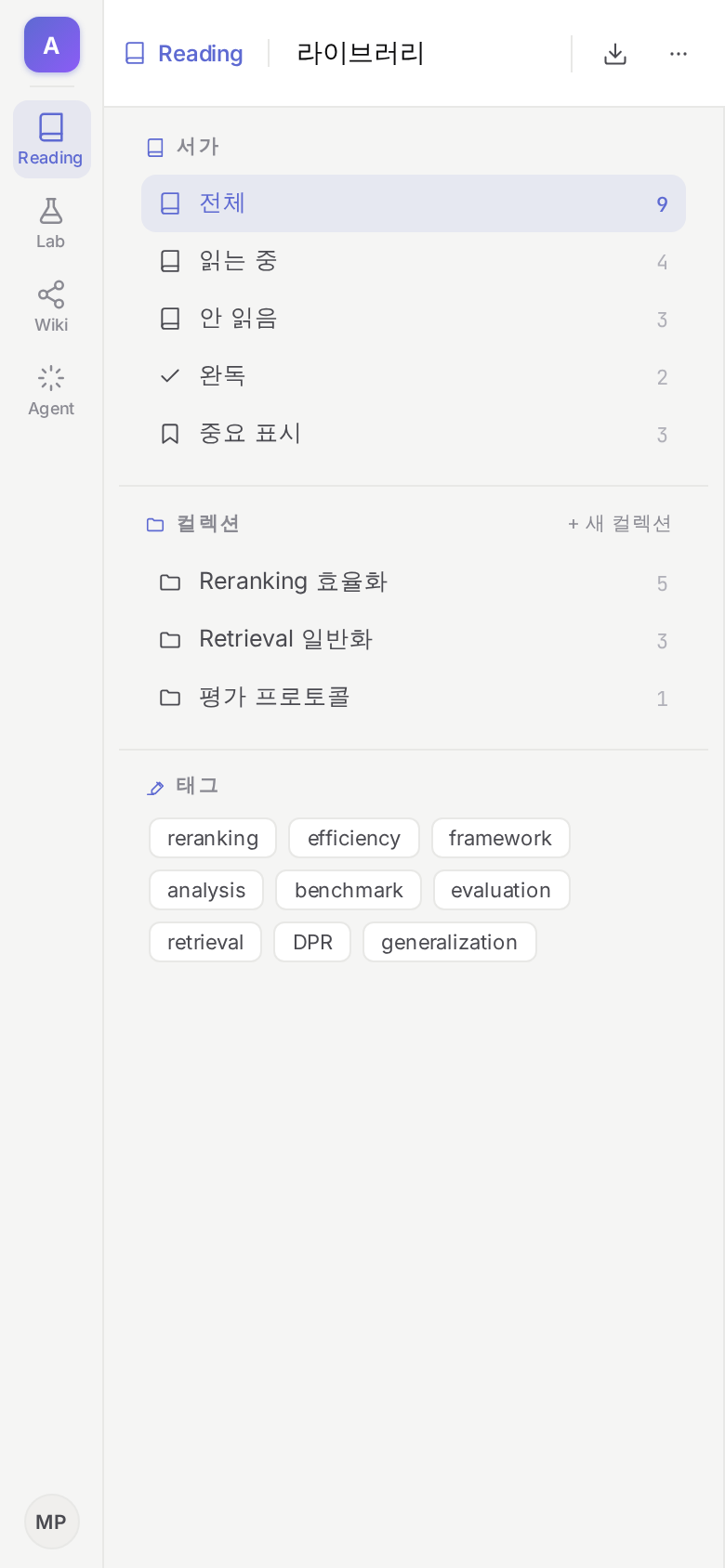Filter by the generalization tag
Screen dimensions: 725x1568
tap(450, 942)
